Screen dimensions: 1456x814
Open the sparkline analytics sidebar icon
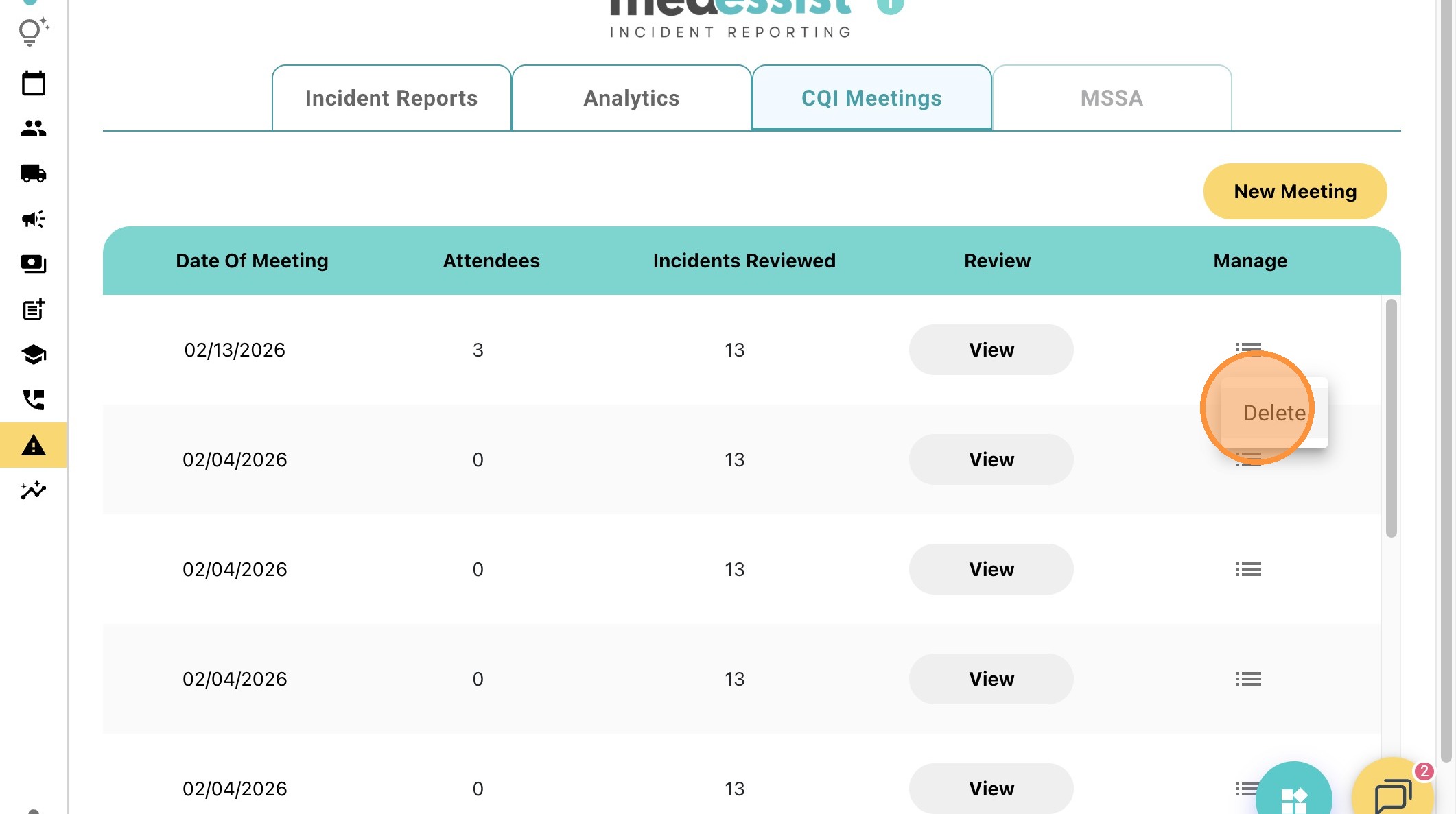[33, 490]
